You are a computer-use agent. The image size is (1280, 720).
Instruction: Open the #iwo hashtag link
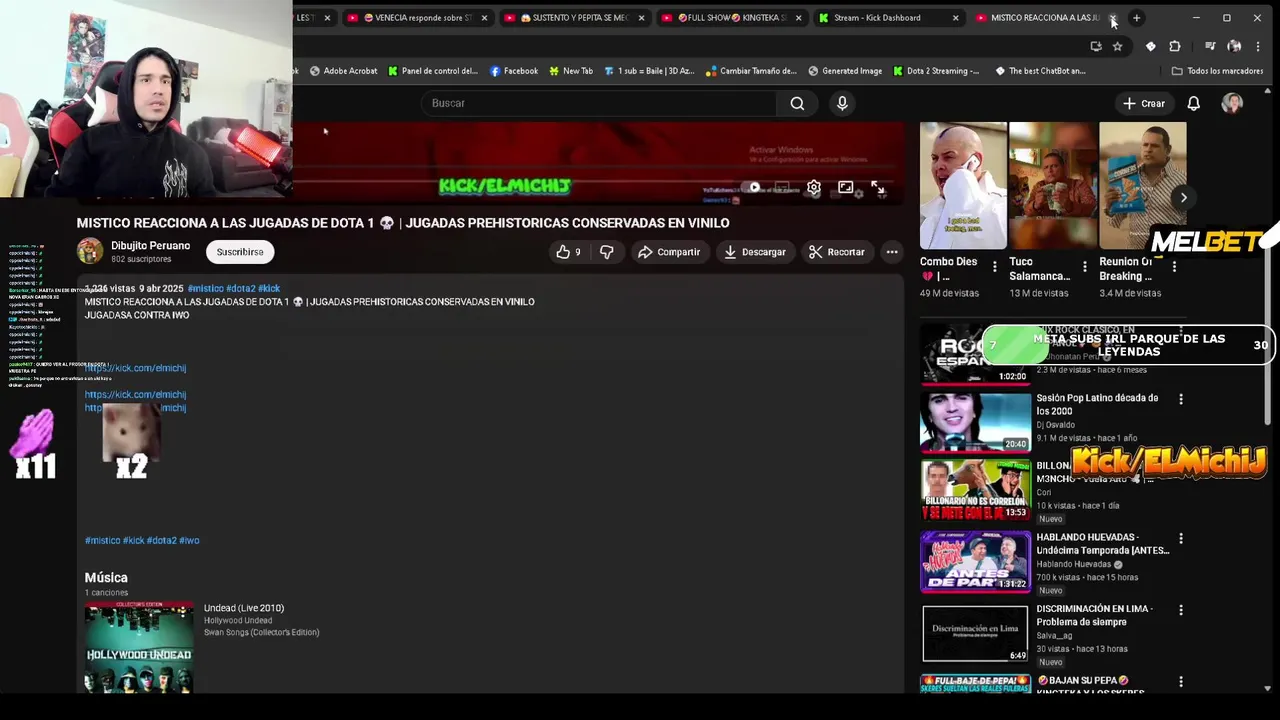click(189, 540)
